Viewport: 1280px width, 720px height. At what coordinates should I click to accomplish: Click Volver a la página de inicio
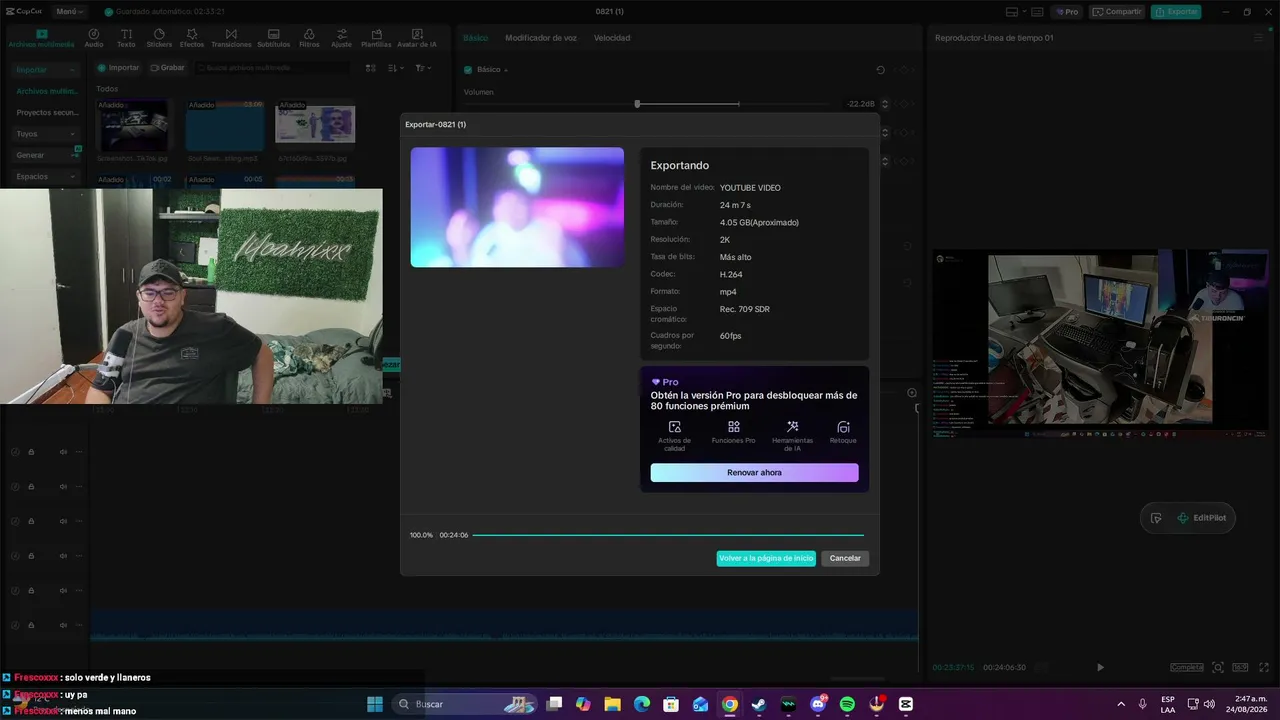click(x=766, y=558)
